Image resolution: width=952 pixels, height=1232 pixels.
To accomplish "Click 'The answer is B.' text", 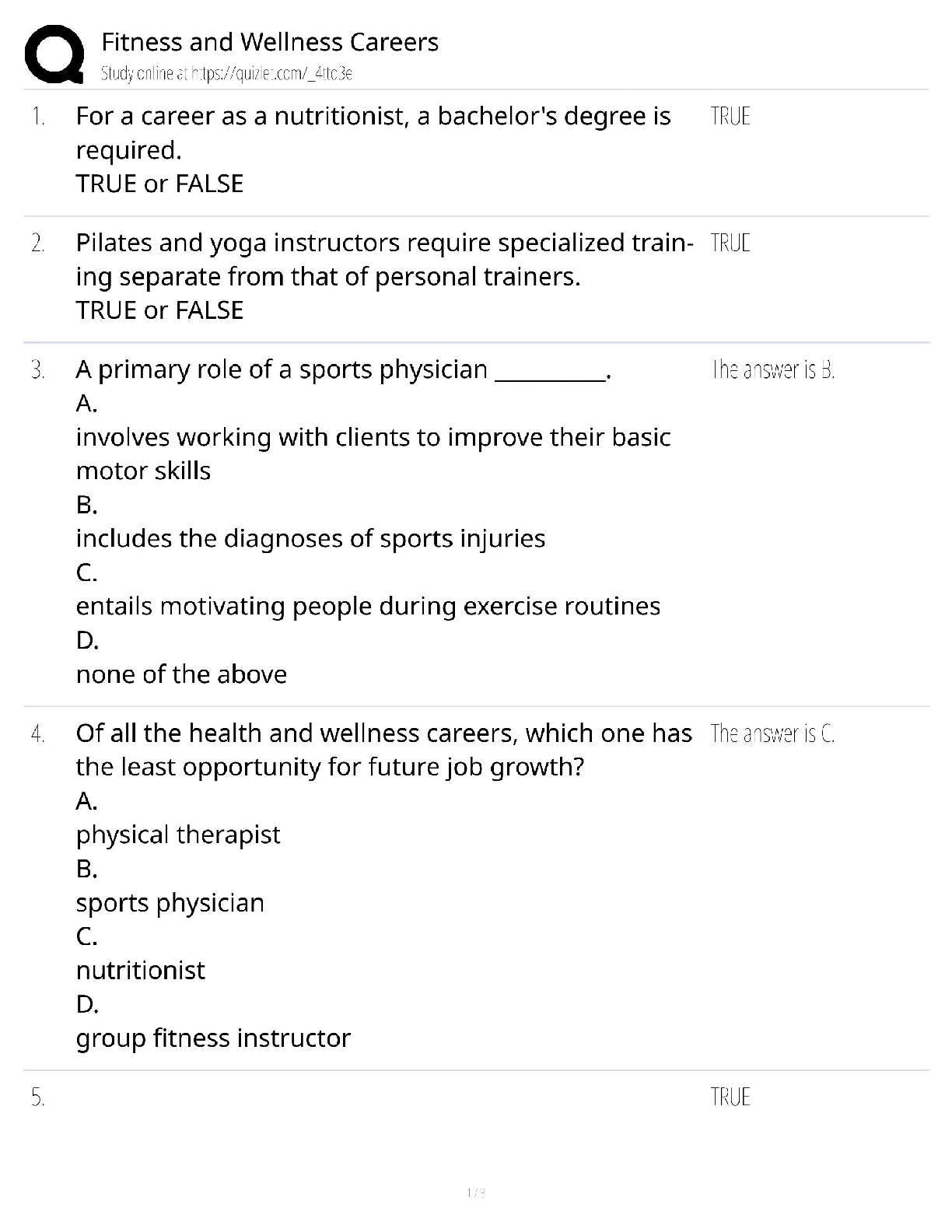I will [773, 370].
